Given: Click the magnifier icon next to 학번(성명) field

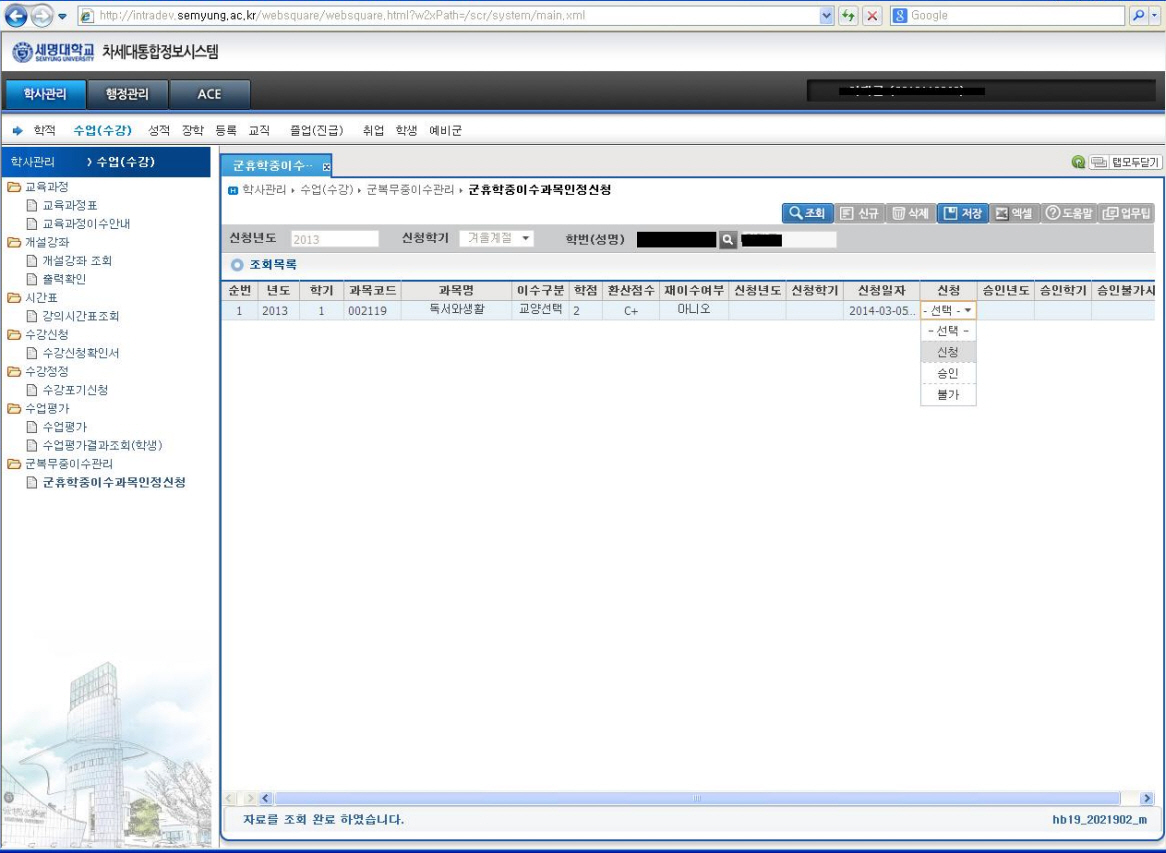Looking at the screenshot, I should pyautogui.click(x=728, y=239).
